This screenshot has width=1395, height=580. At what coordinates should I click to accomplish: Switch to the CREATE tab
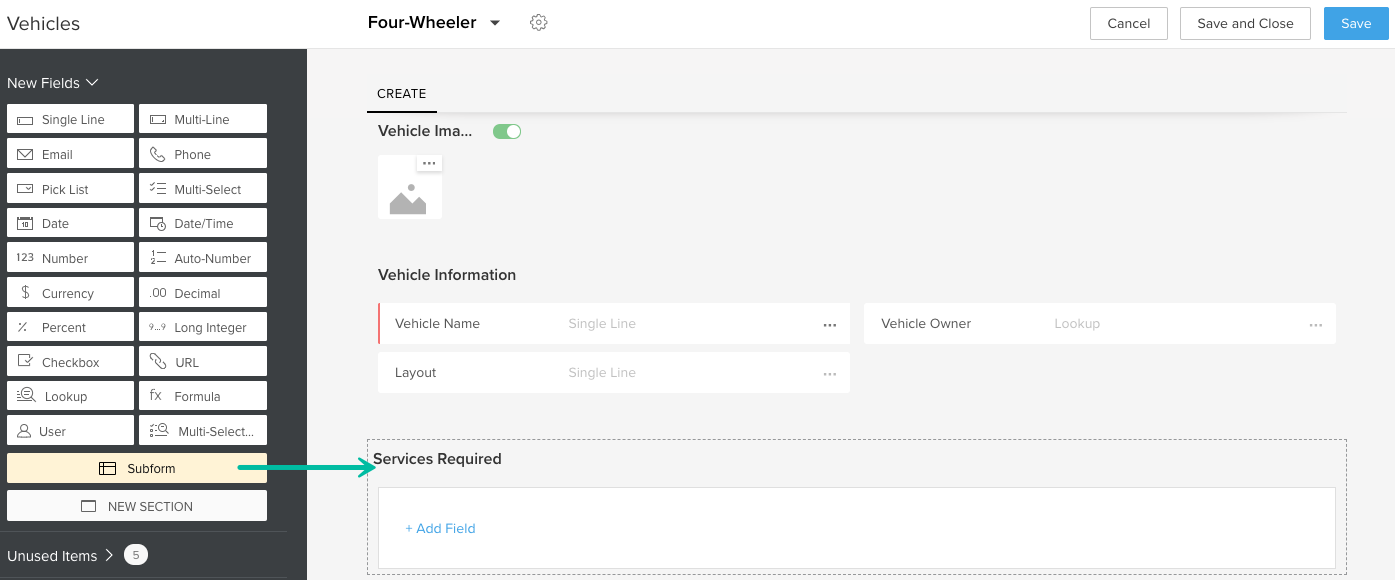(x=402, y=94)
